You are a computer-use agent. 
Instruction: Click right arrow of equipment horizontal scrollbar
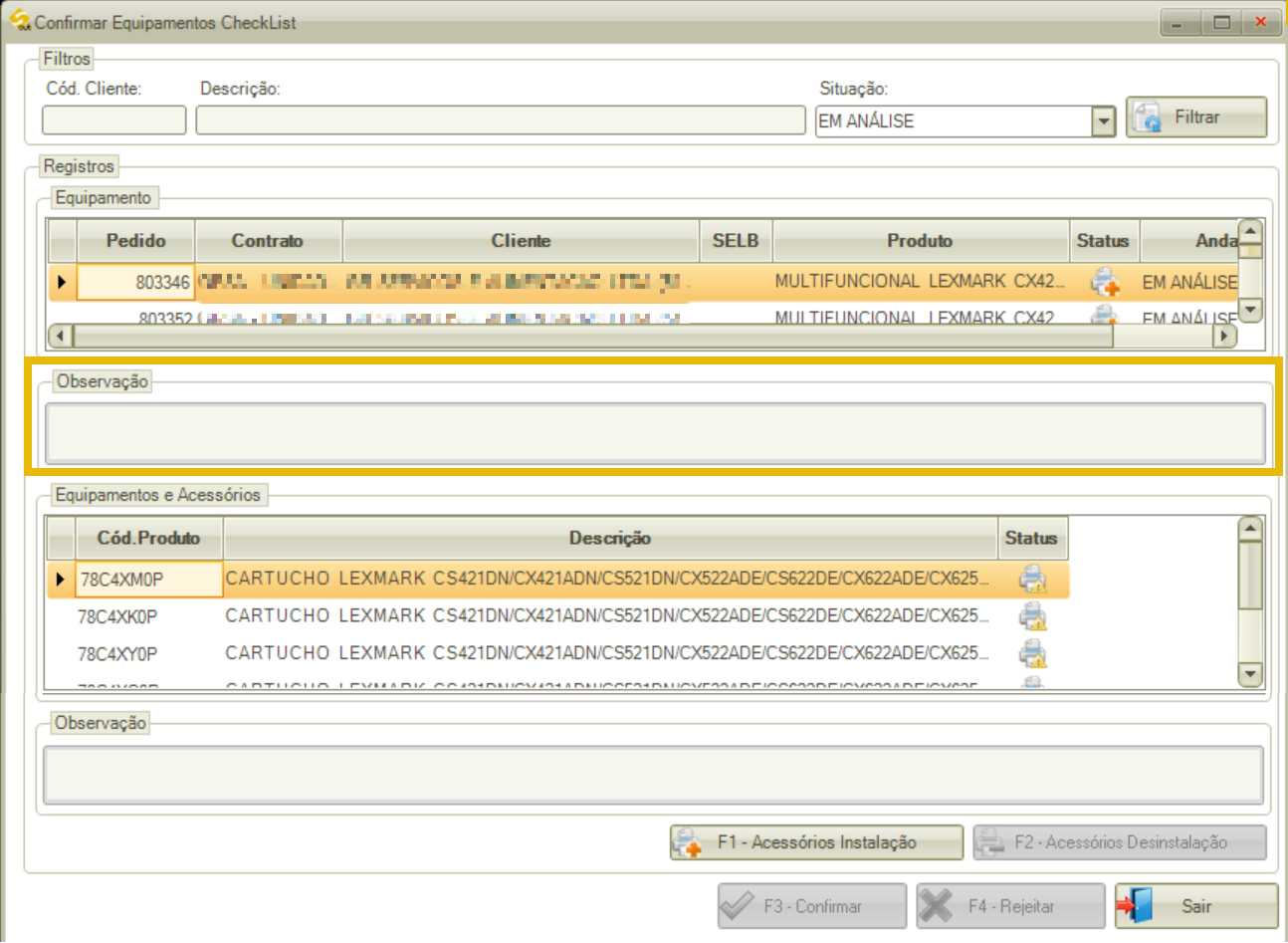tap(1225, 337)
